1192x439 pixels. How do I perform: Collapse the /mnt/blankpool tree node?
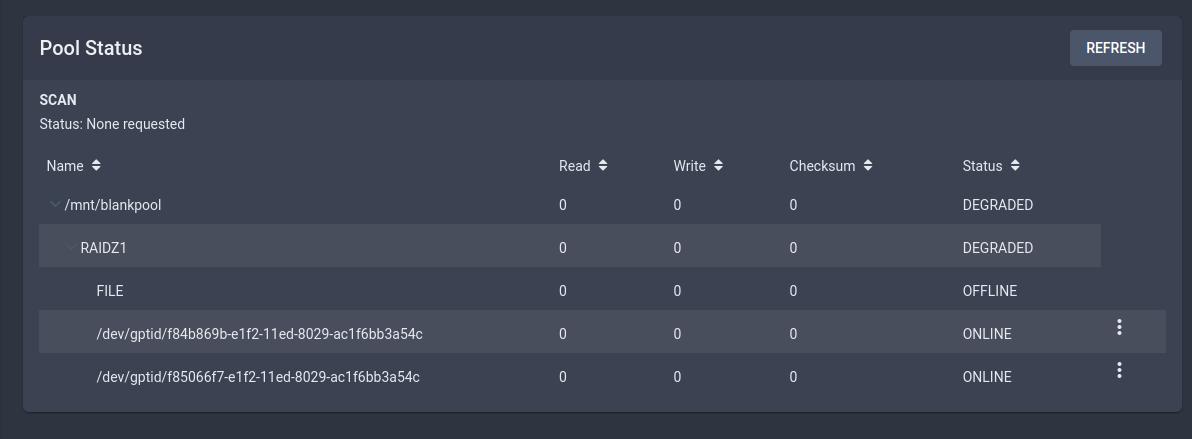point(55,205)
